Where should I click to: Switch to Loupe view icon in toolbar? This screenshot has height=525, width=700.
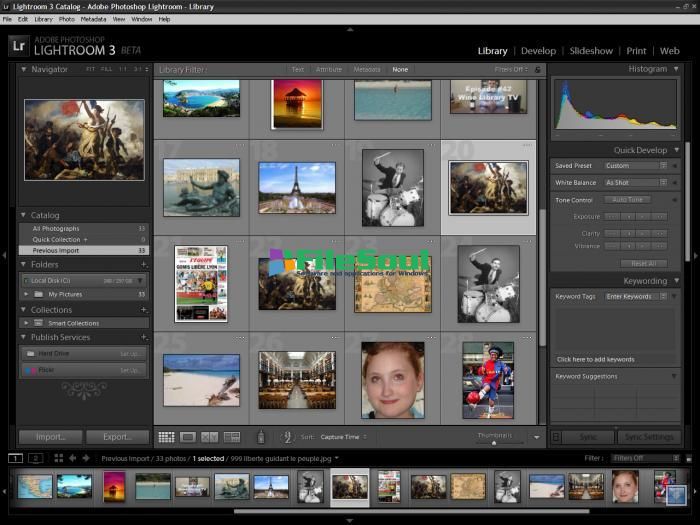pos(187,437)
